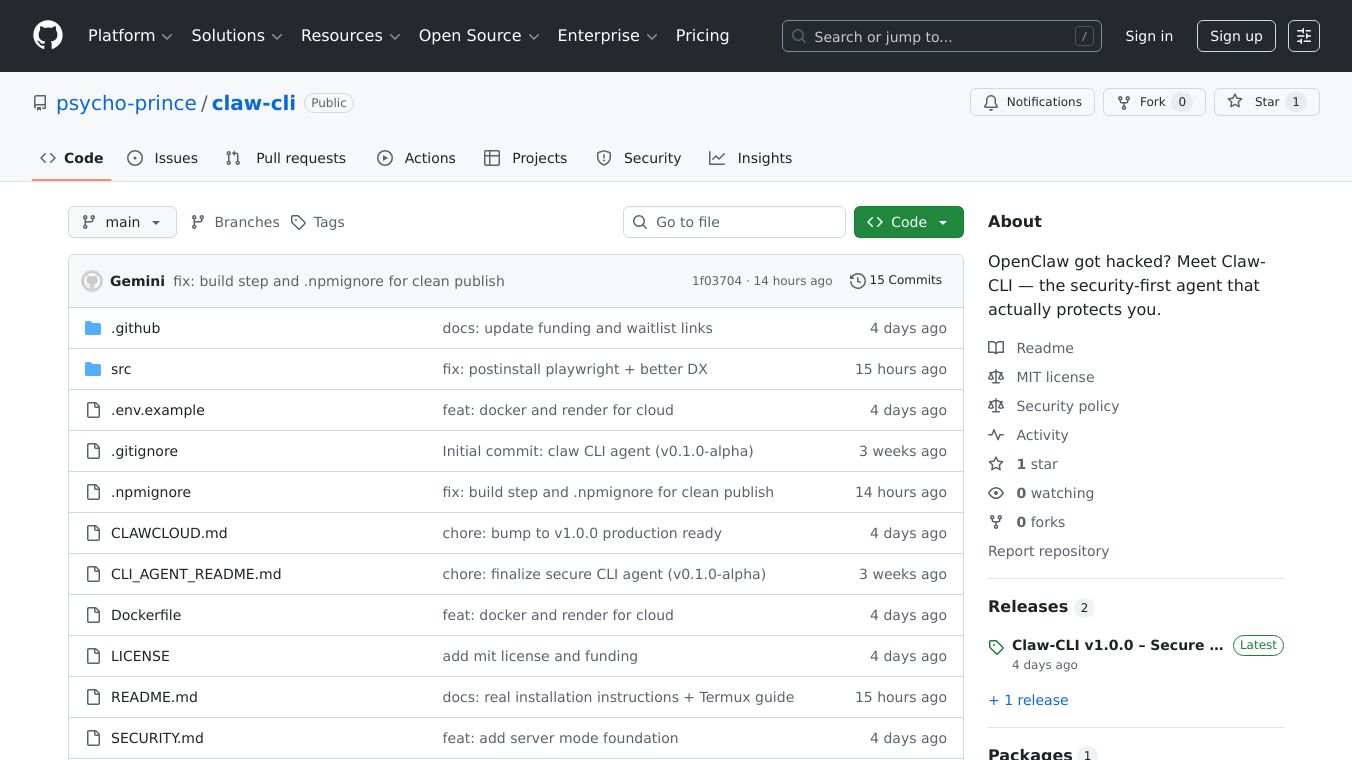Viewport: 1352px width, 760px height.
Task: Expand the Platform menu in header
Action: point(130,36)
